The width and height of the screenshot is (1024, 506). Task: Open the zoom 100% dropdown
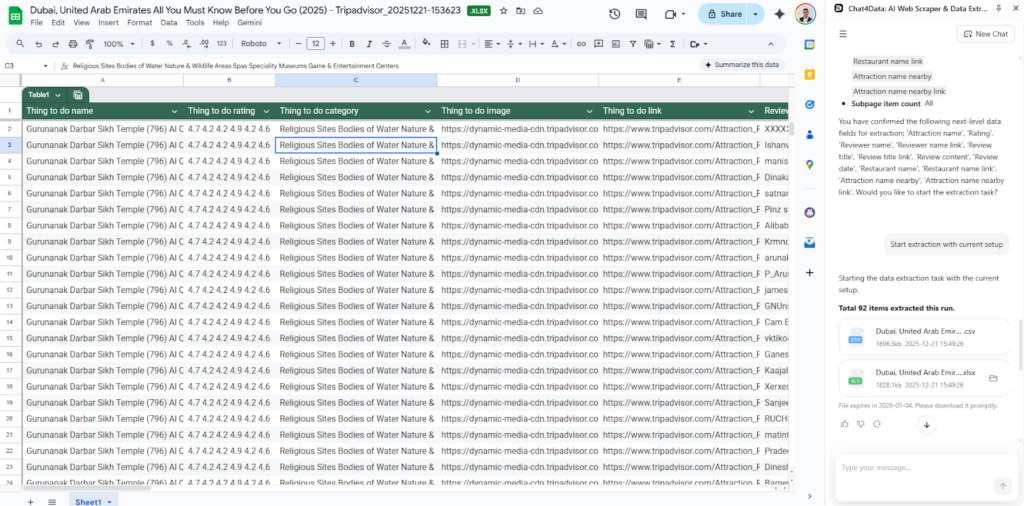(x=119, y=44)
